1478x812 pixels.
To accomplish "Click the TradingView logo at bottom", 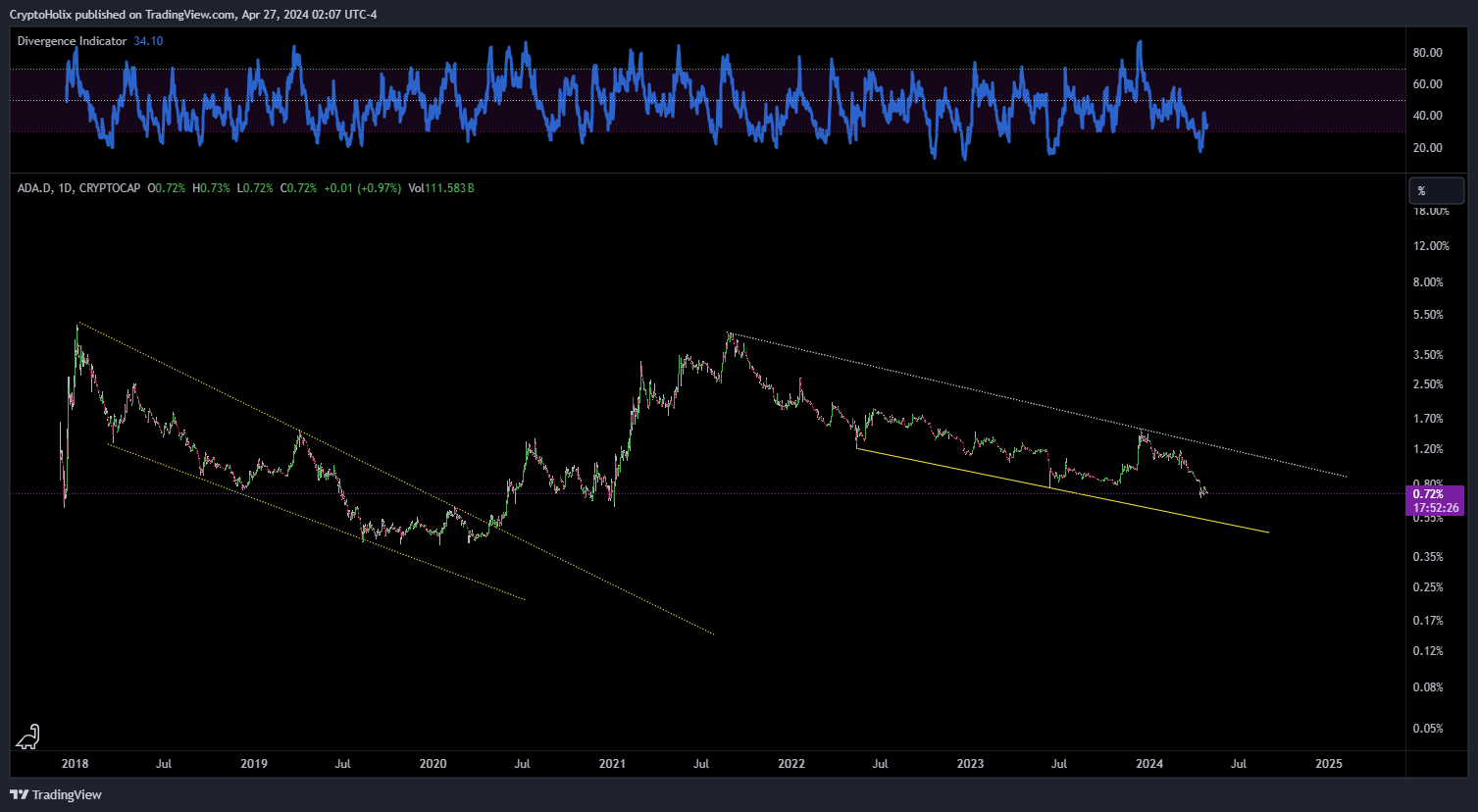I will (x=56, y=794).
